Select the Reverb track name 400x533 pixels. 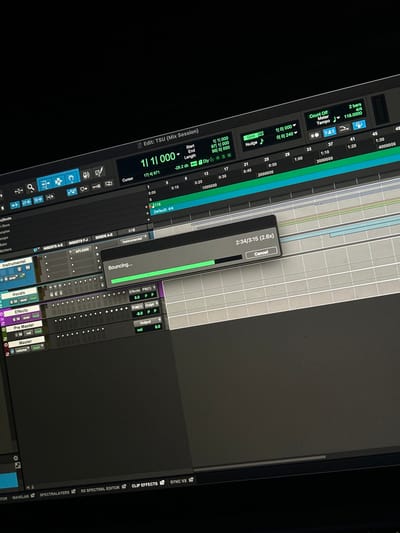19,293
